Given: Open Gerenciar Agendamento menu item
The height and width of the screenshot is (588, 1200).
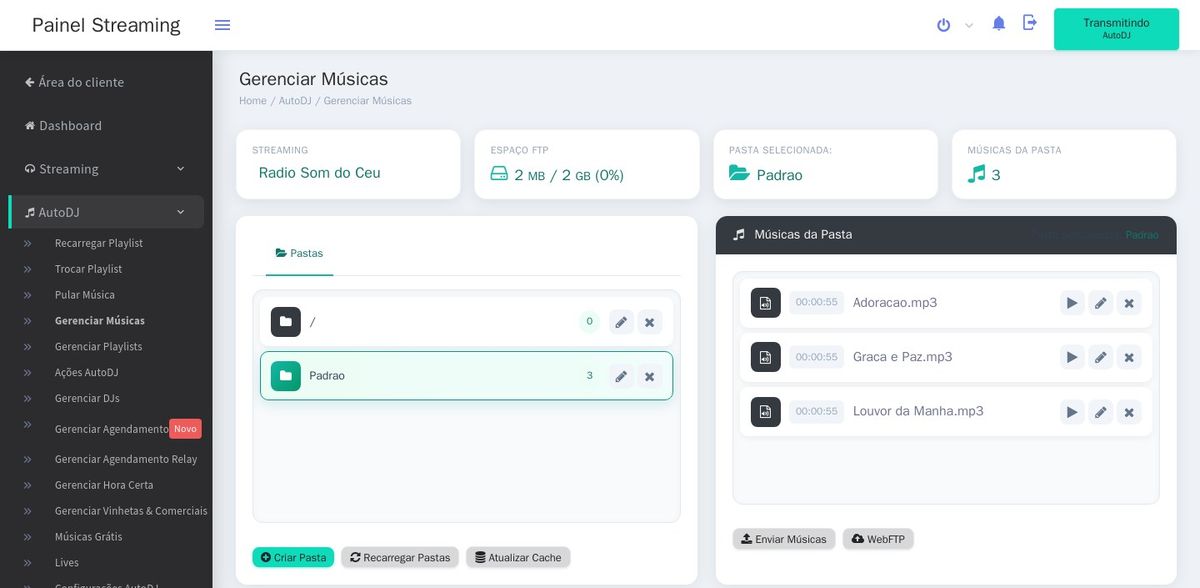Looking at the screenshot, I should 111,429.
